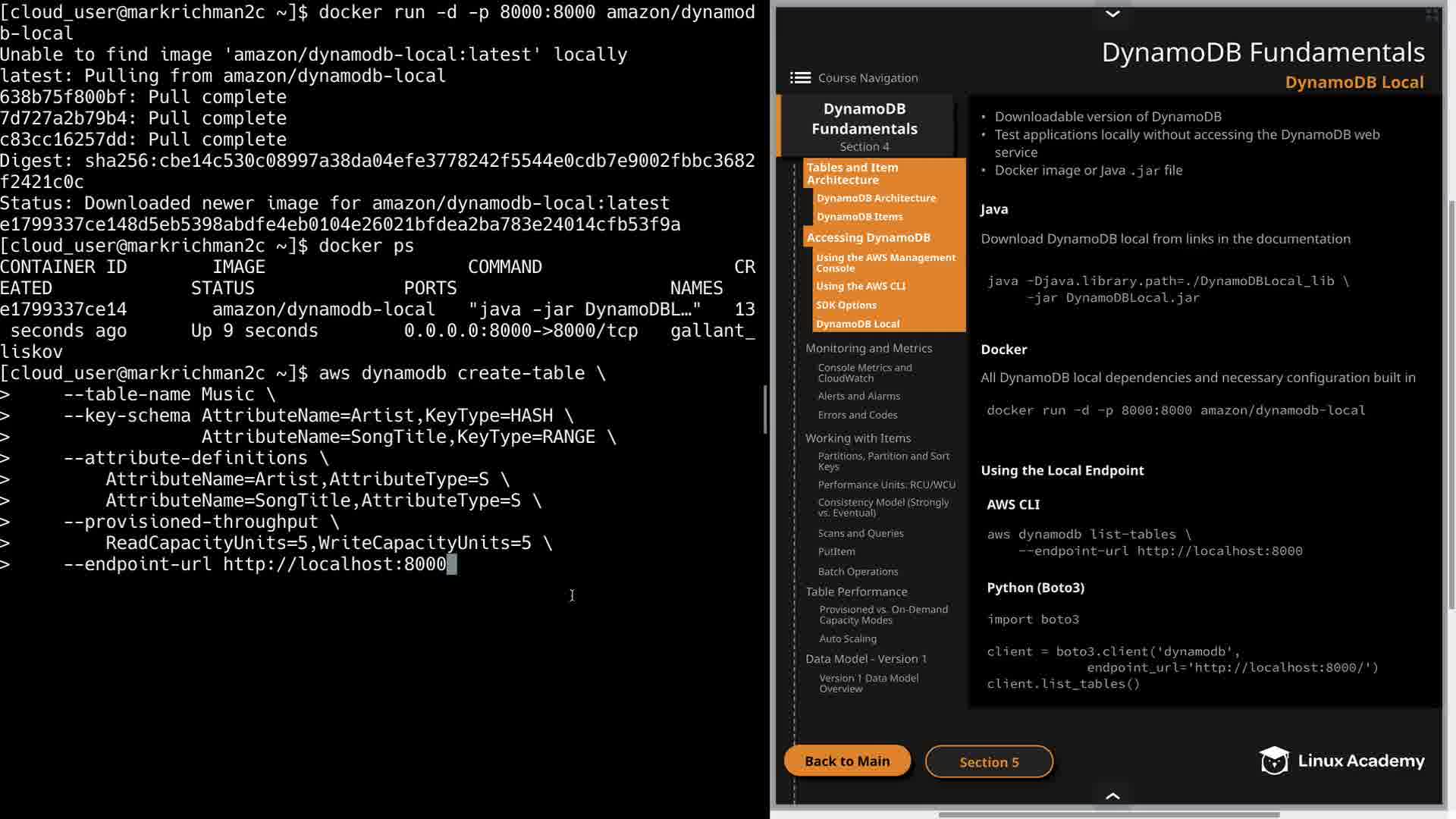
Task: Click the right-side vertical scrollbar
Action: [1451, 402]
